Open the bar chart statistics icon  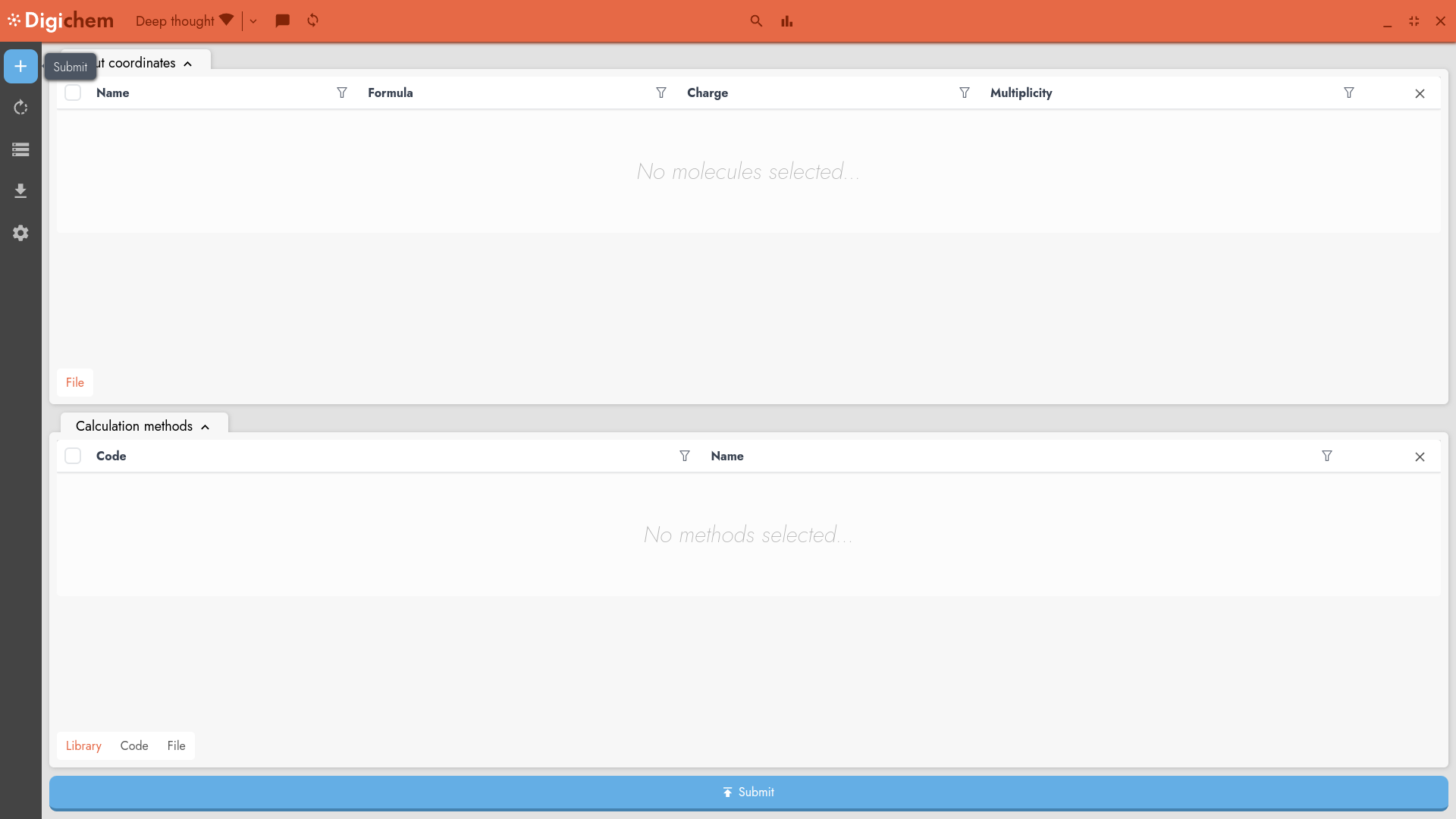(x=786, y=20)
